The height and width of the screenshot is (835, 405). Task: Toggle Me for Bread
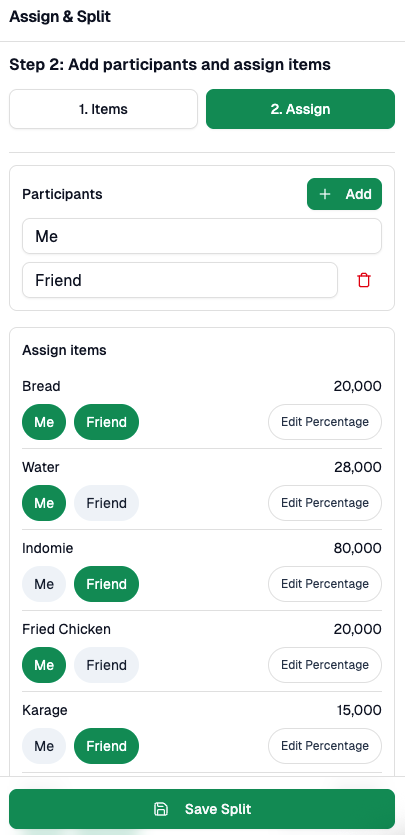pos(44,422)
